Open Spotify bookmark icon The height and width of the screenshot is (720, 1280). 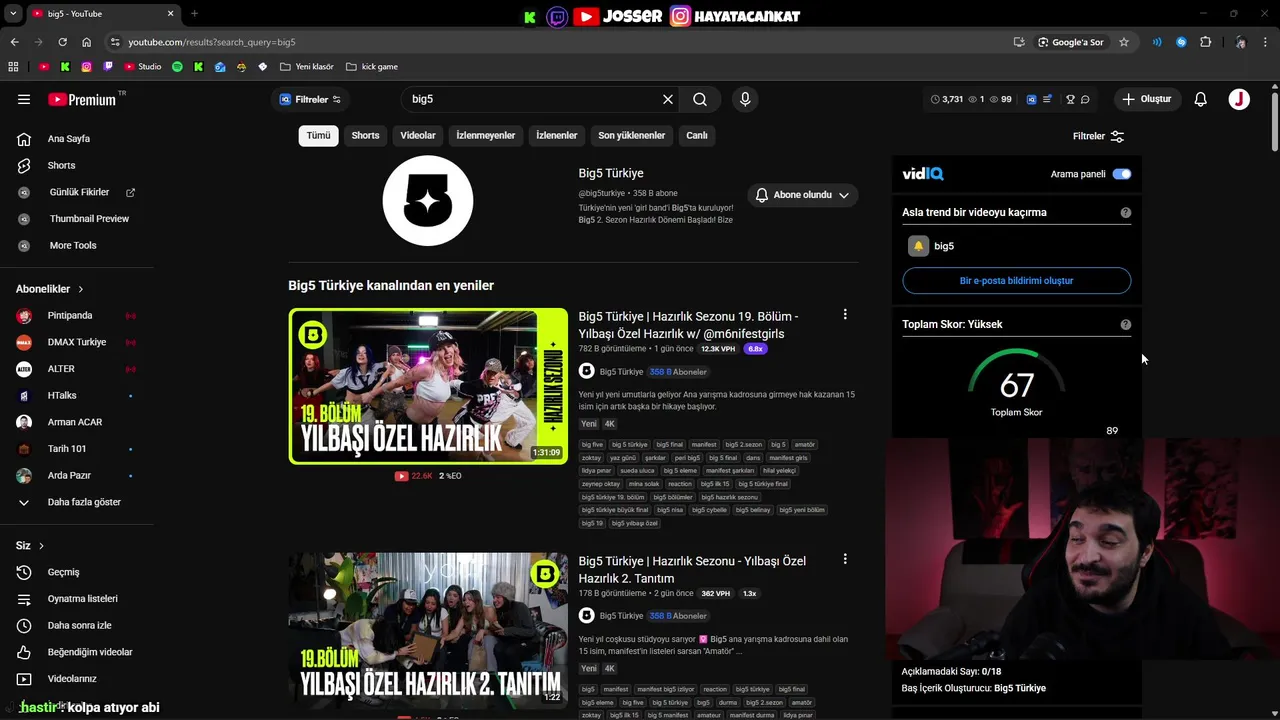(x=177, y=67)
